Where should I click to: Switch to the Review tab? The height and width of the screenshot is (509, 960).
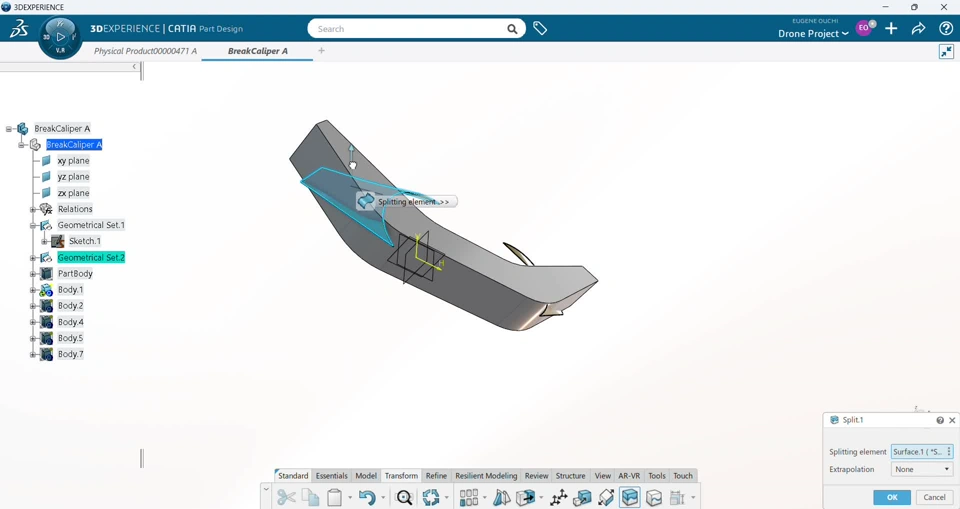(536, 476)
